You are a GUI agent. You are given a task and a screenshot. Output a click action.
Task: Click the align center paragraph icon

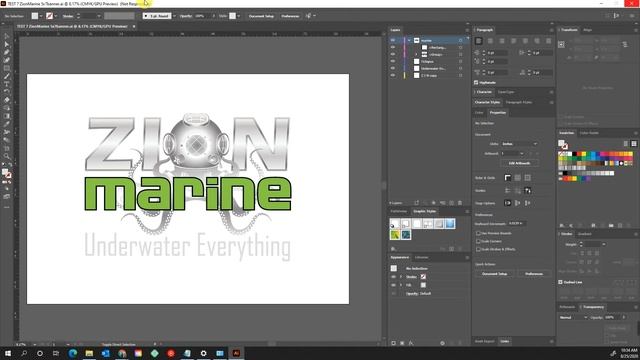(x=490, y=41)
